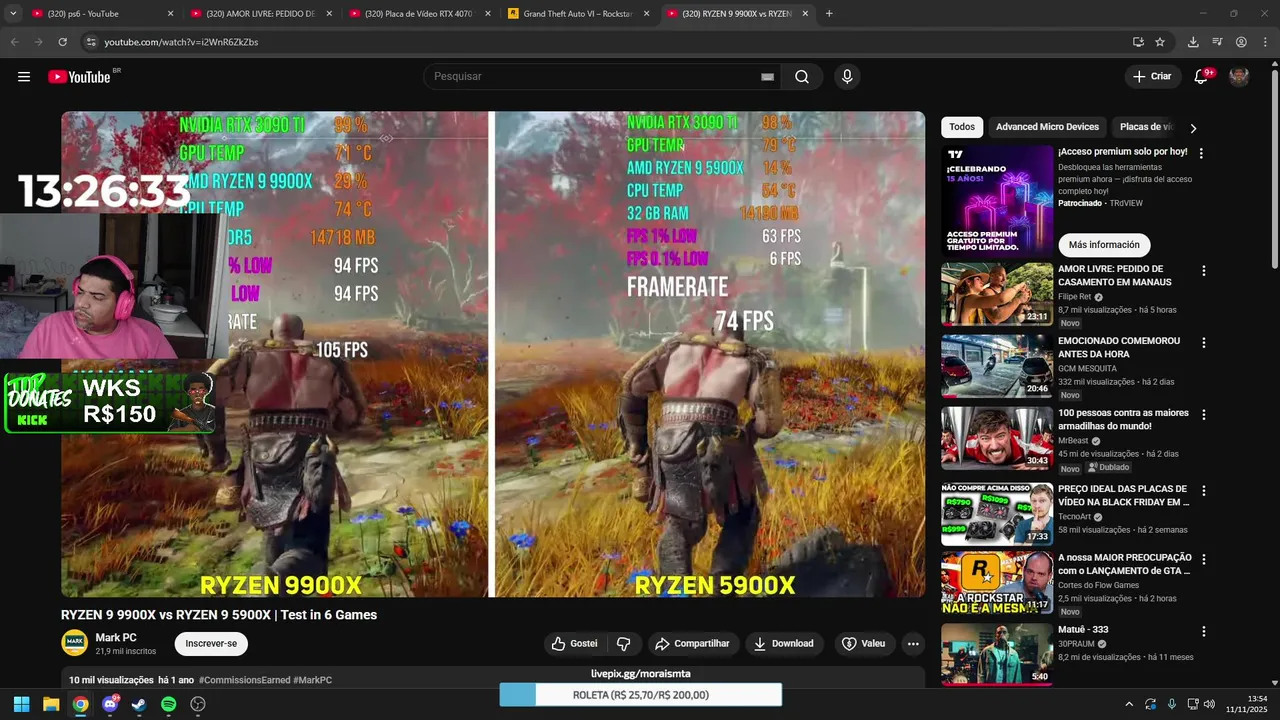Open Windows Start menu
The image size is (1280, 720).
pos(21,704)
